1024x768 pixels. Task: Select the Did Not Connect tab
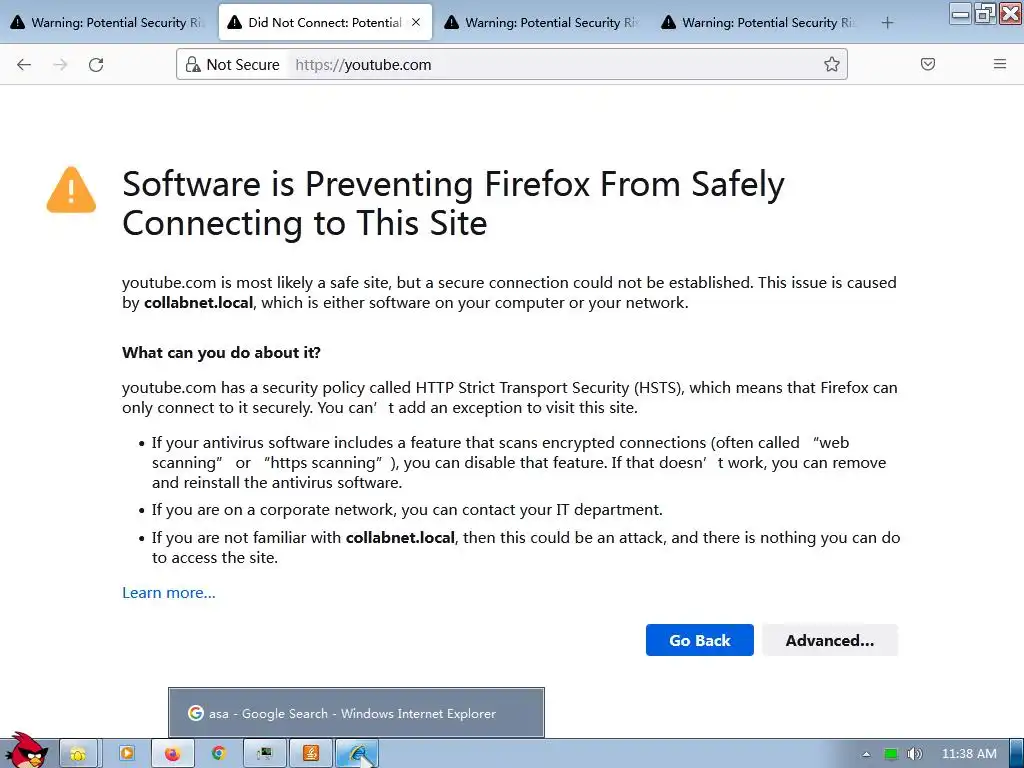click(x=325, y=23)
